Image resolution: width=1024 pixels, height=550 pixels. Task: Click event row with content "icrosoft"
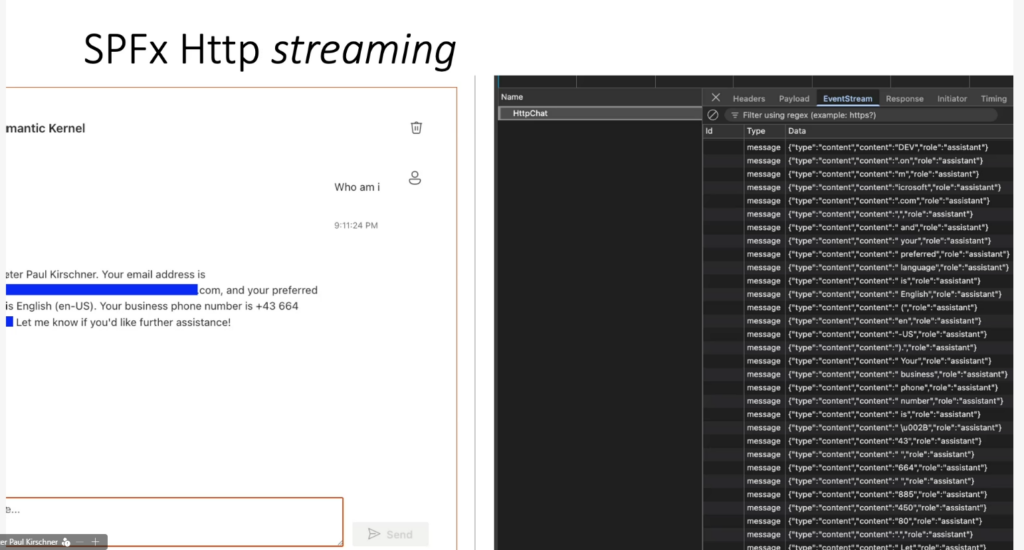(857, 187)
